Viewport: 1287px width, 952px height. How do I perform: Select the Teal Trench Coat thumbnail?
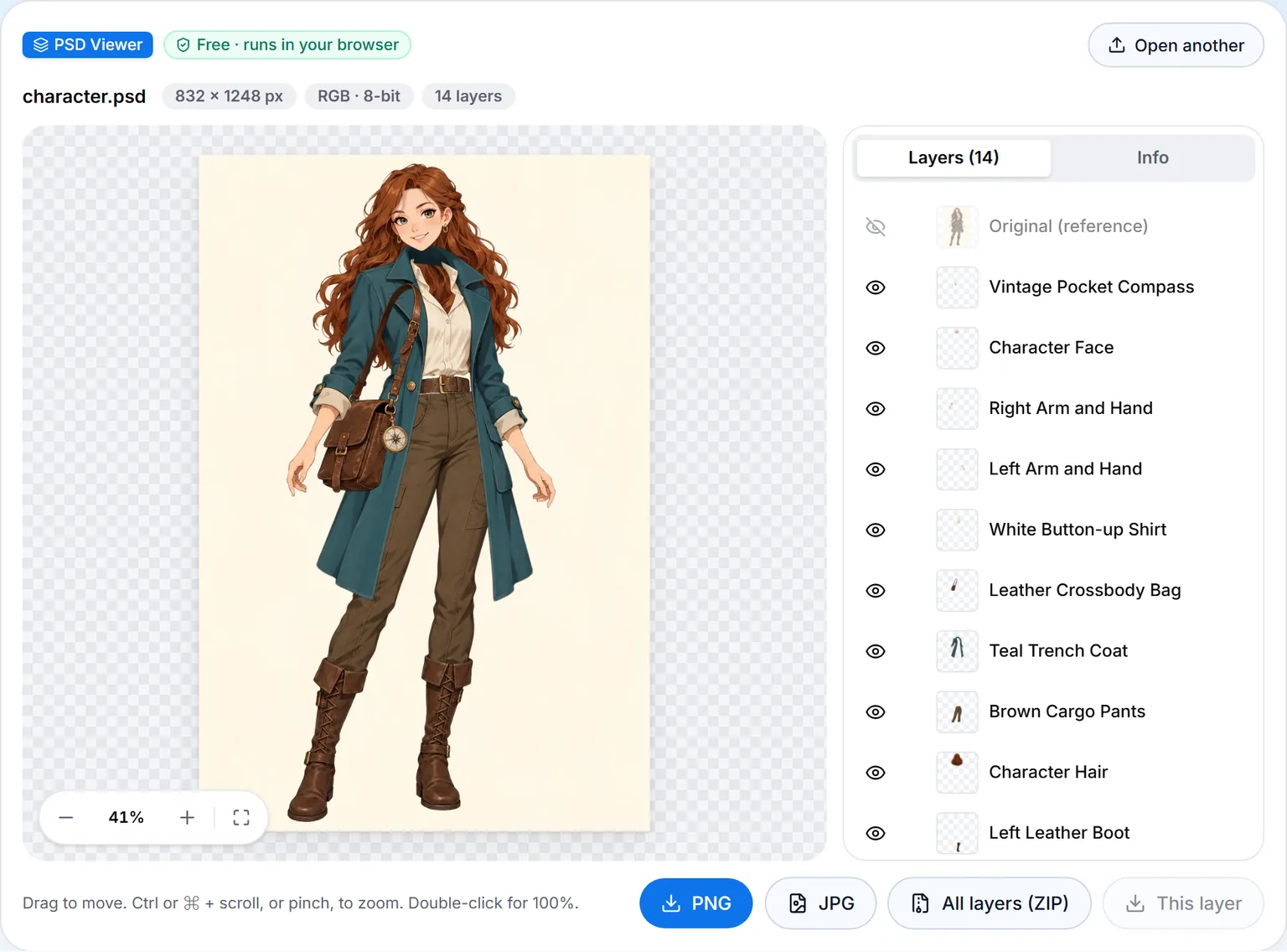click(x=957, y=651)
